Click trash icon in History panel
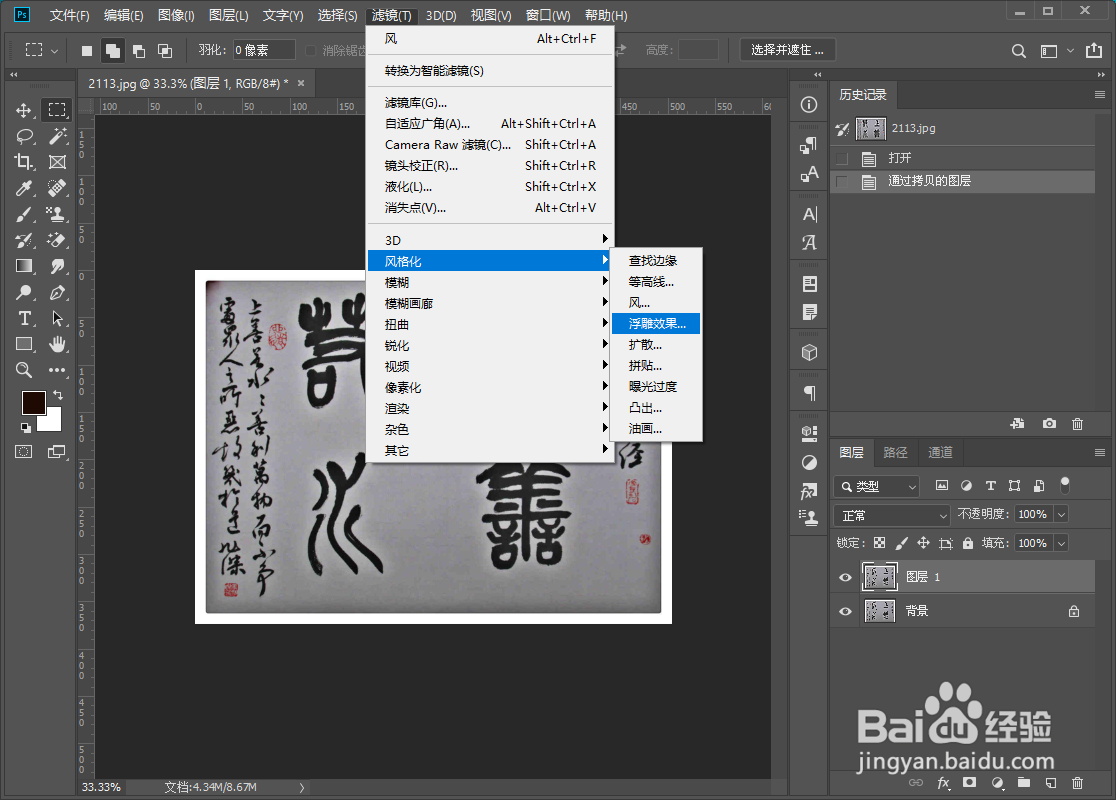Screen dimensions: 1116x800 coord(1078,423)
